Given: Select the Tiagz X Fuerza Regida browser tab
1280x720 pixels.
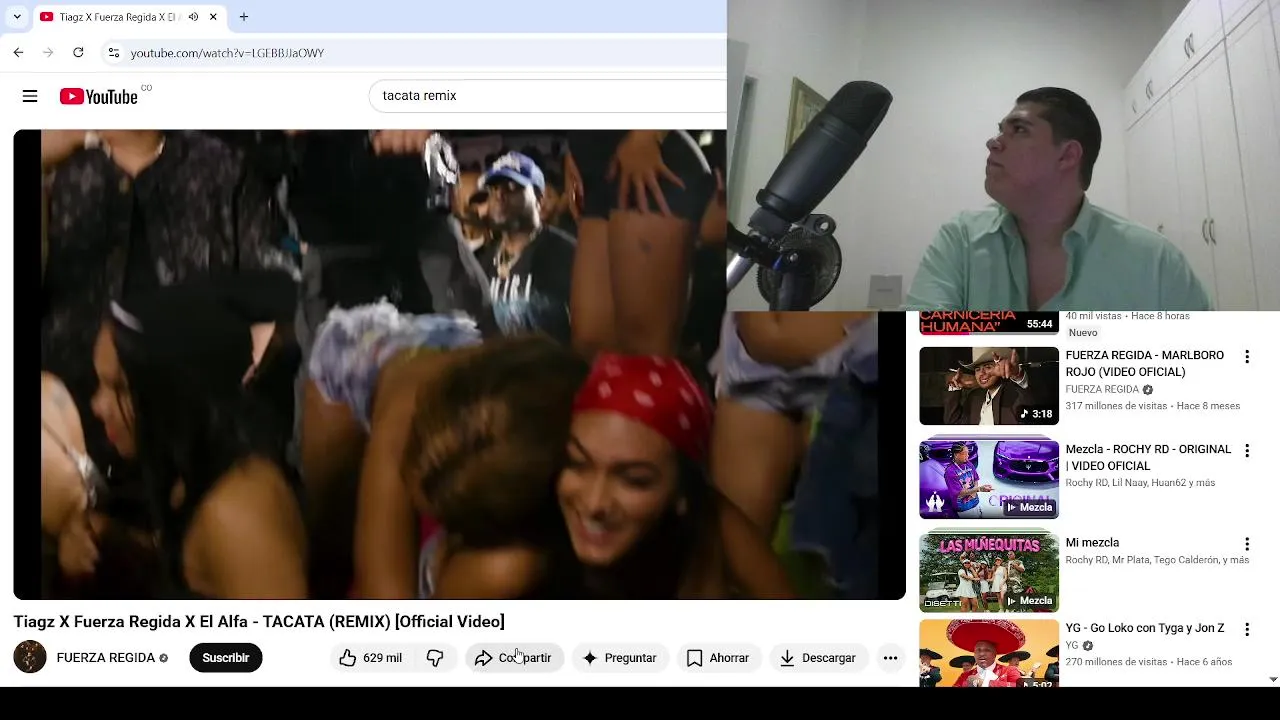Looking at the screenshot, I should pyautogui.click(x=128, y=17).
